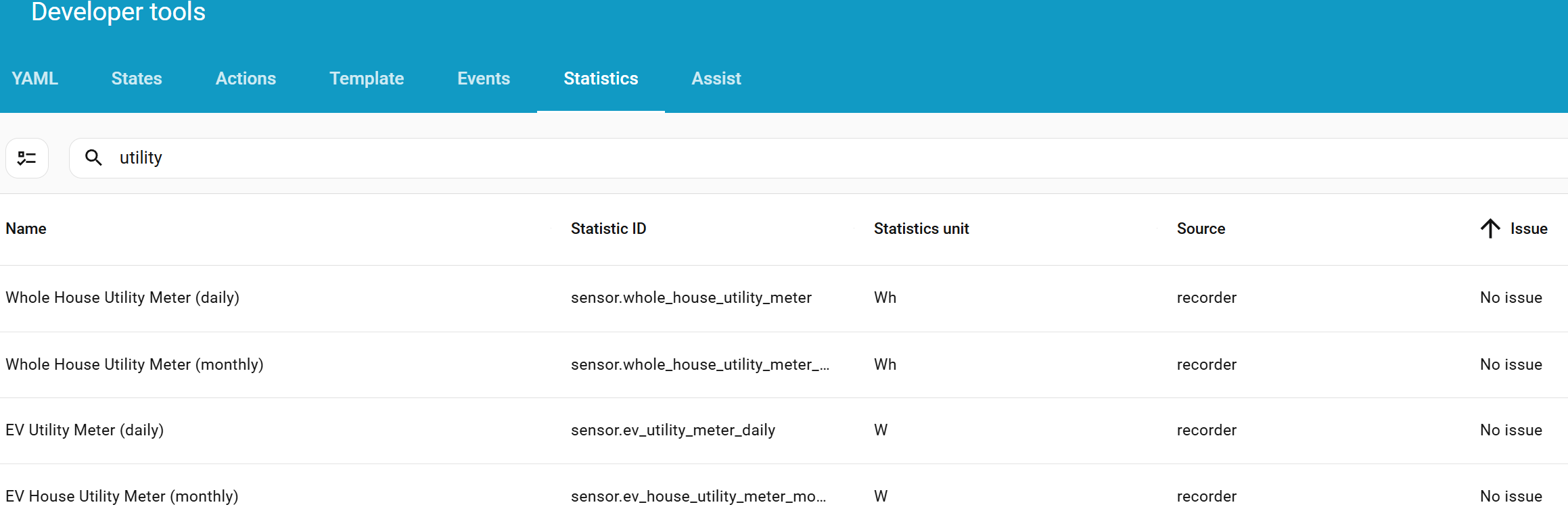Go to the Template tab
The image size is (1568, 532).
(x=367, y=78)
